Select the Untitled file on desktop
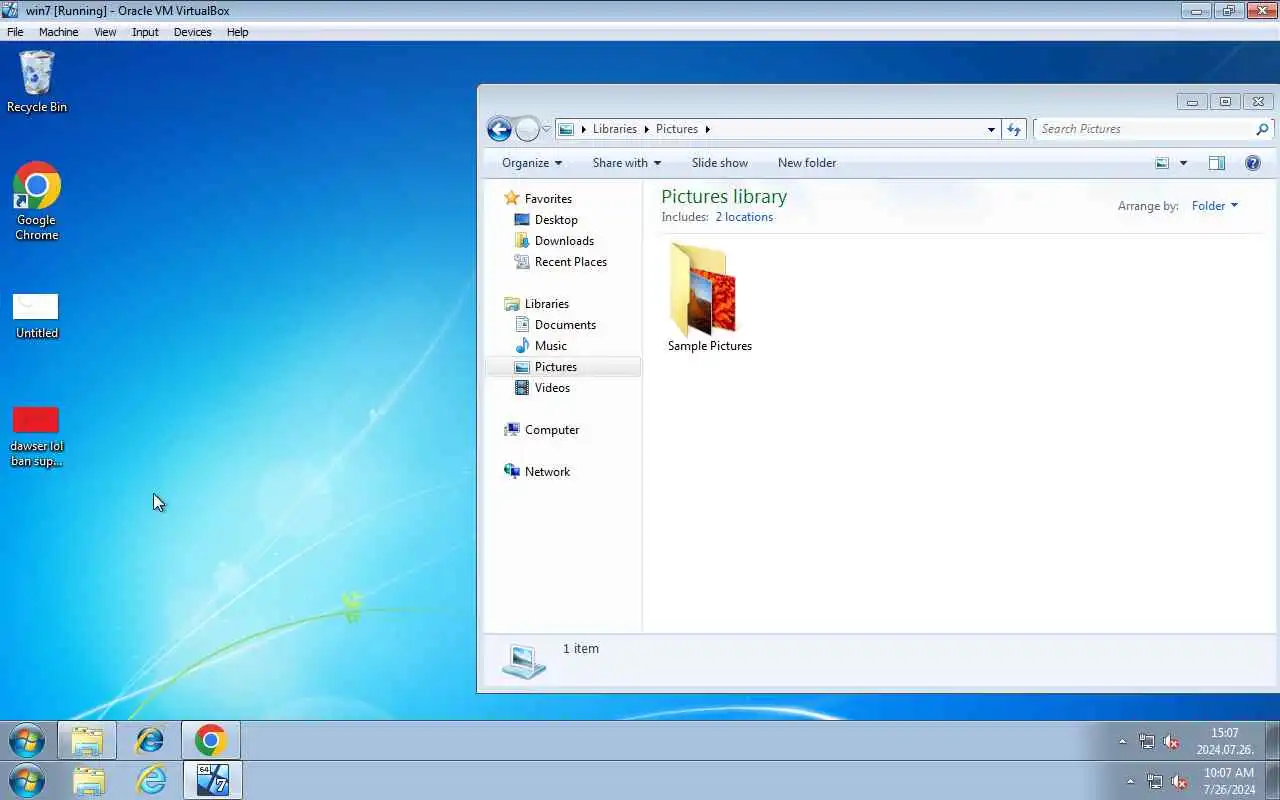Screen dimensions: 1280x800 click(x=36, y=316)
